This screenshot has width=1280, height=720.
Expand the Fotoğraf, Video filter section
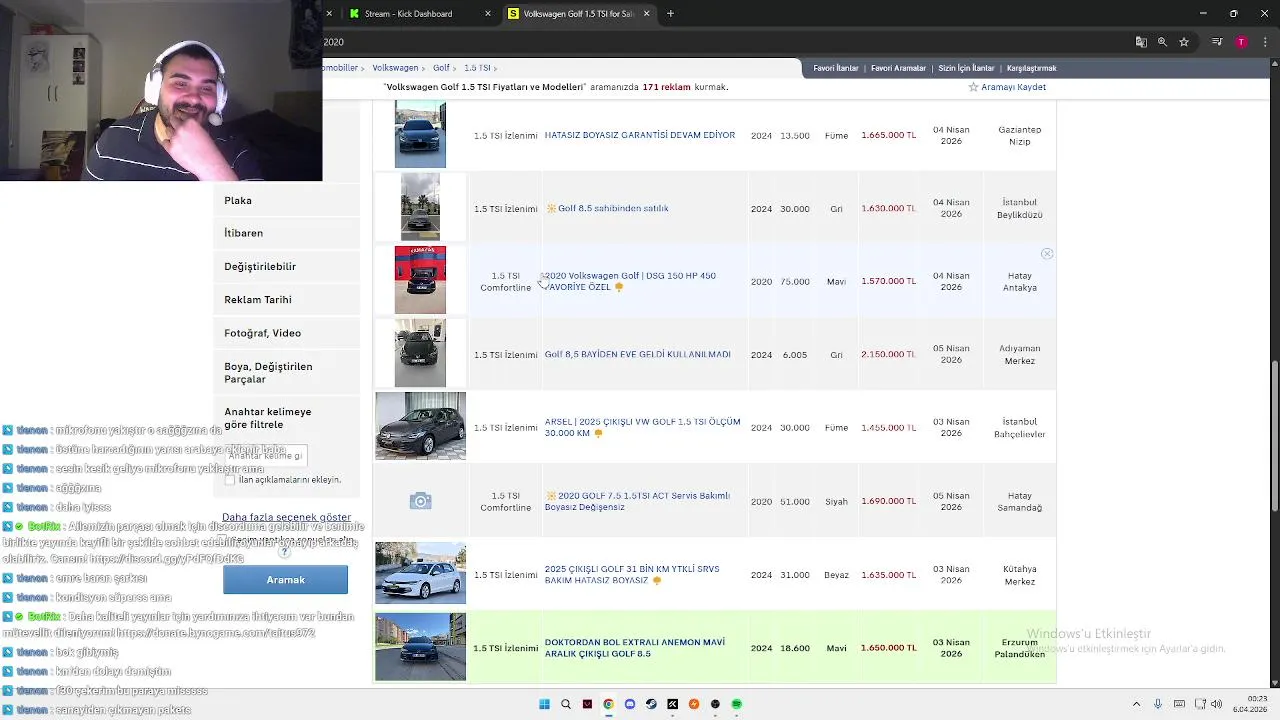(x=286, y=333)
